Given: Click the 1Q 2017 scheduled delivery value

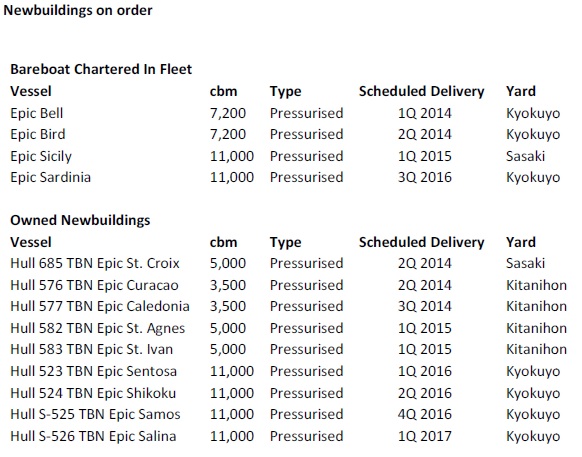Looking at the screenshot, I should (x=425, y=436).
